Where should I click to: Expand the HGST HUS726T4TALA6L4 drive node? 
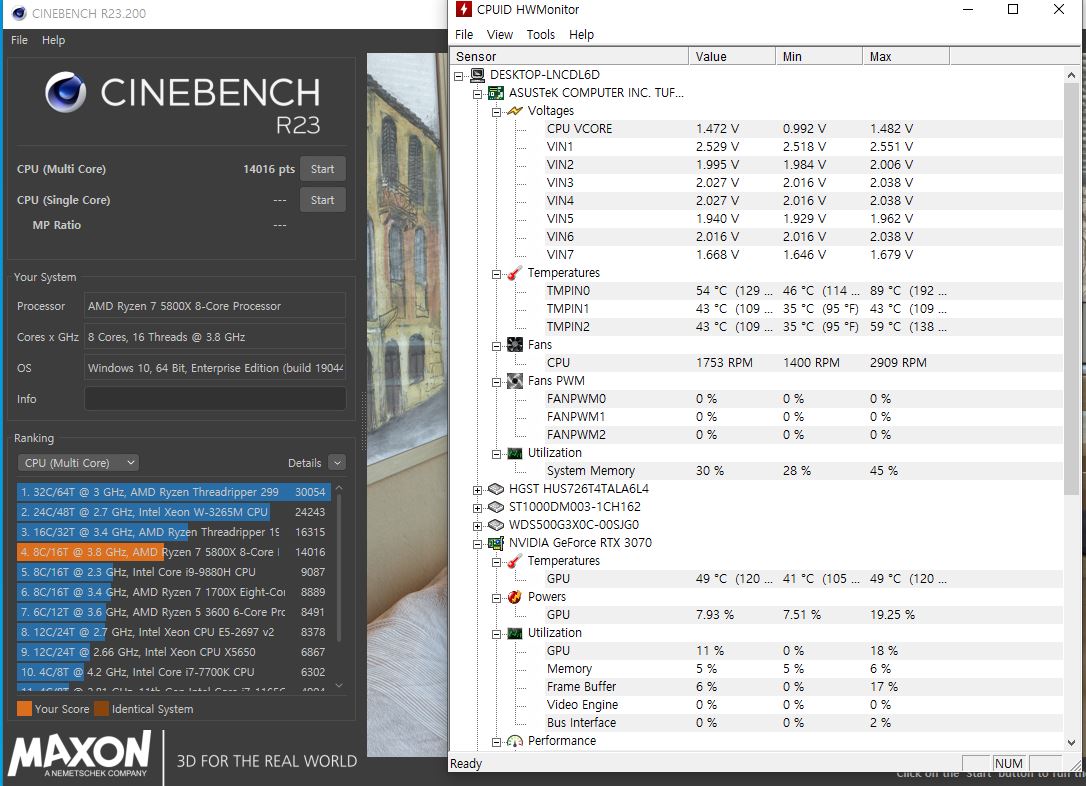(x=477, y=490)
